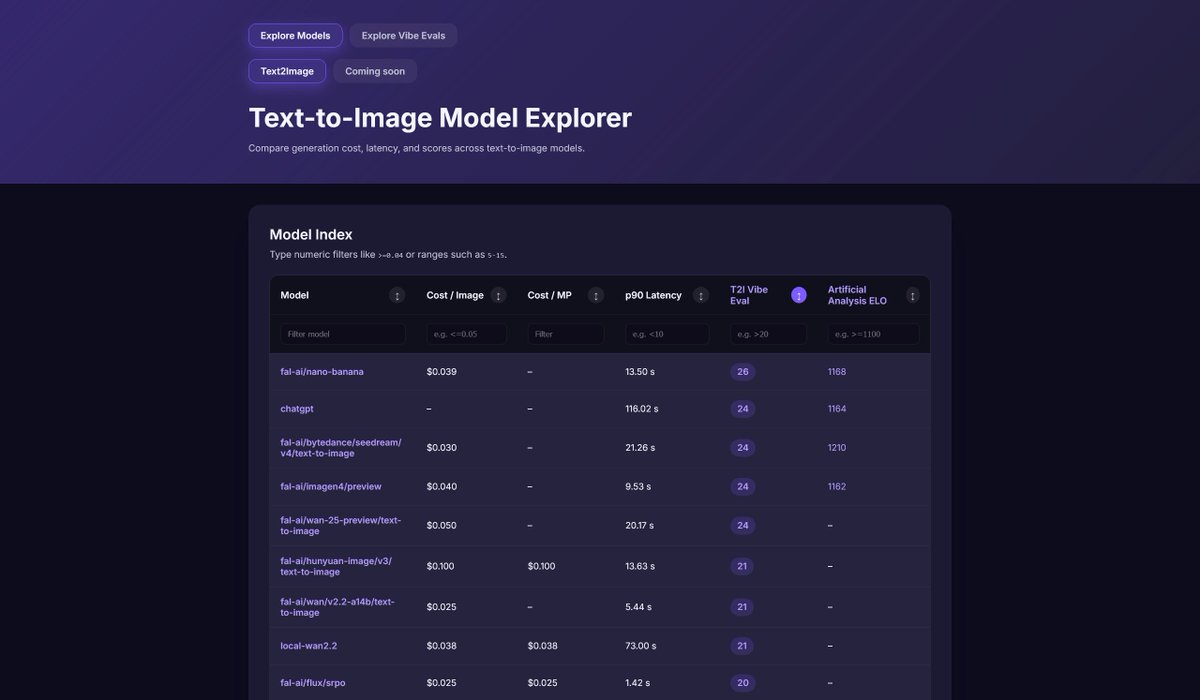Focus the Cost / Image filter field
Image resolution: width=1200 pixels, height=700 pixels.
coord(467,334)
